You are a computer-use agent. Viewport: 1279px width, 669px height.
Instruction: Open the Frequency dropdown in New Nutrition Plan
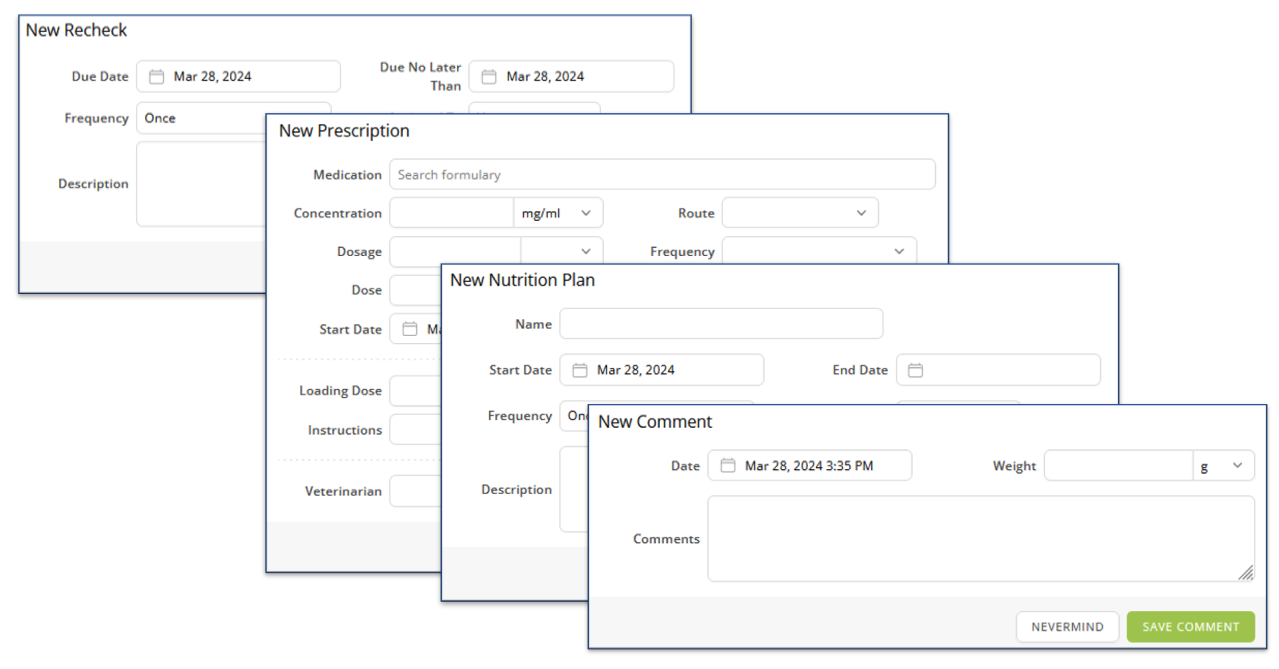coord(574,416)
